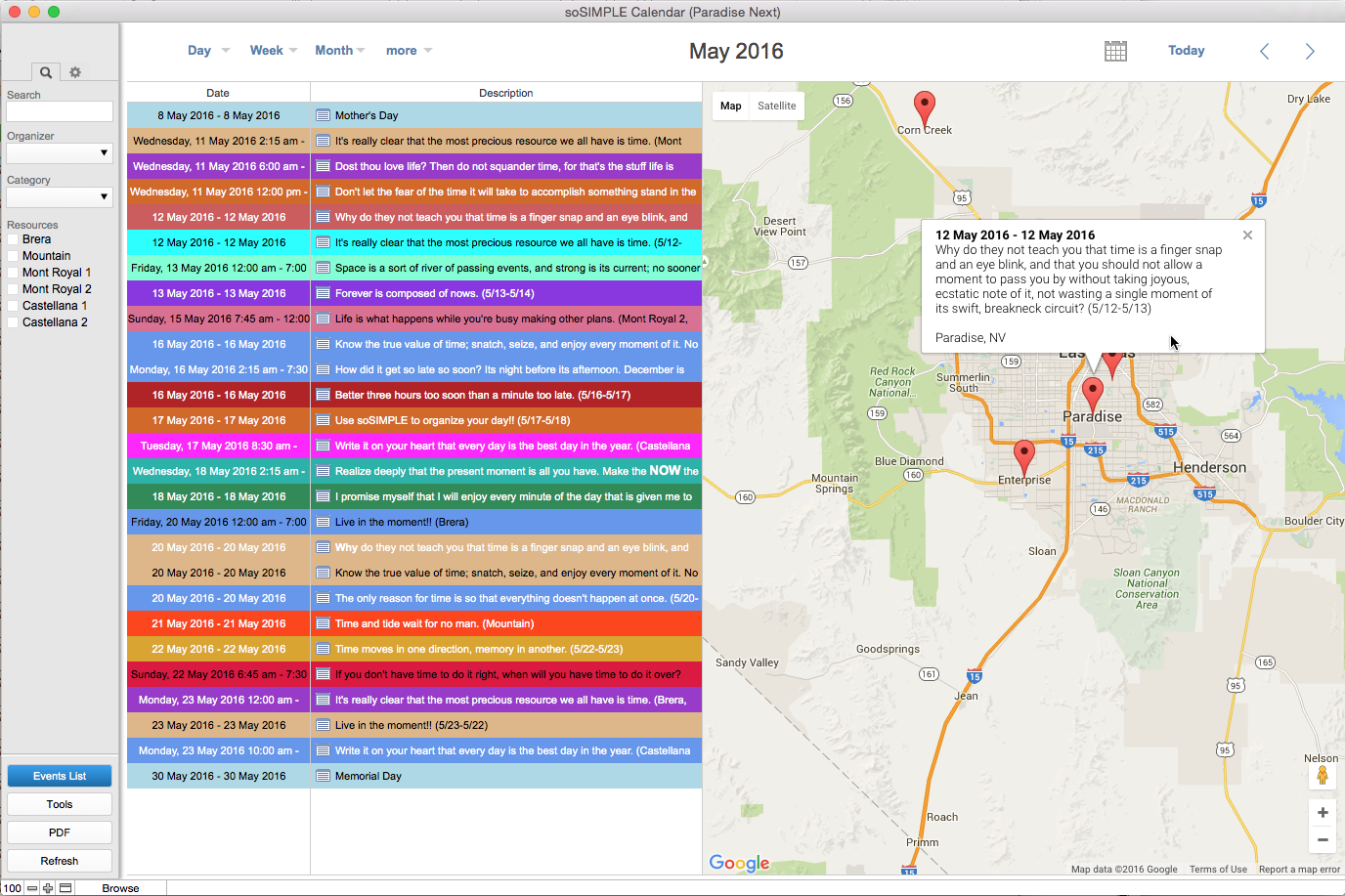This screenshot has width=1345, height=896.
Task: Select the Street View pegman icon
Action: coord(1323,776)
